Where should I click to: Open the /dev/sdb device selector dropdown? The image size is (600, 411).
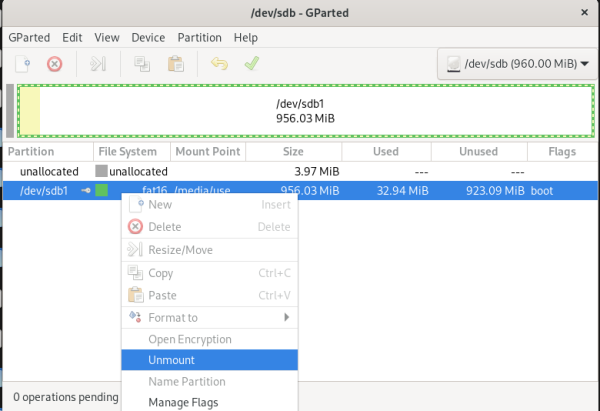pyautogui.click(x=514, y=64)
